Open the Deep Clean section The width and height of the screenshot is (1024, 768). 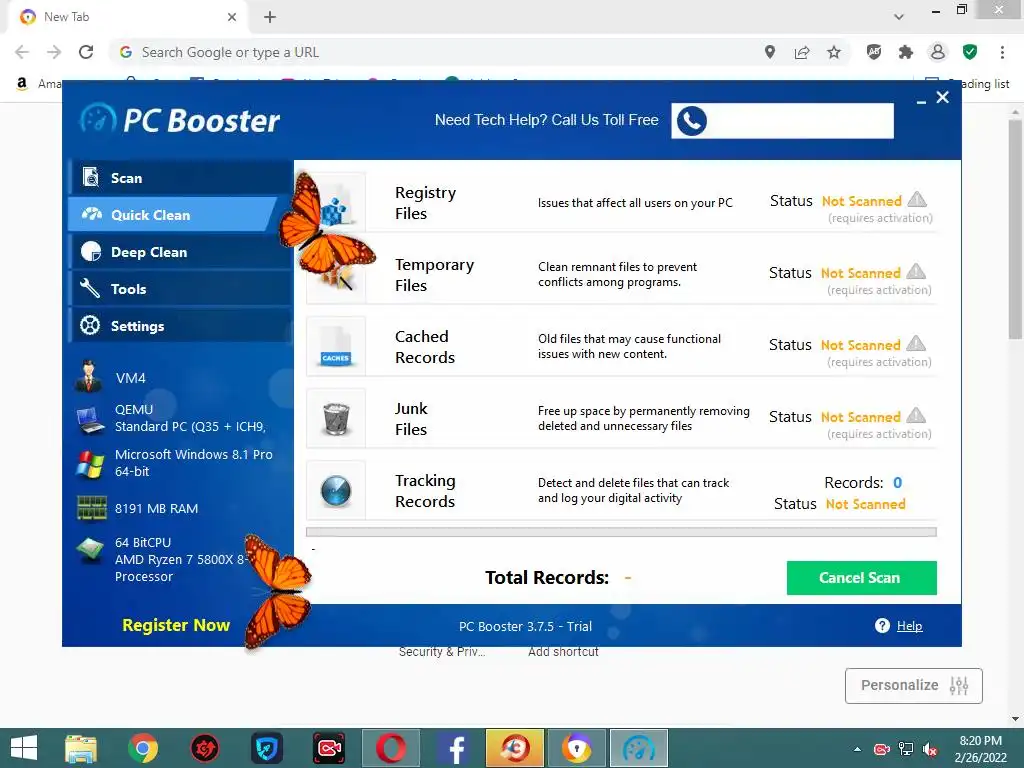(x=180, y=252)
